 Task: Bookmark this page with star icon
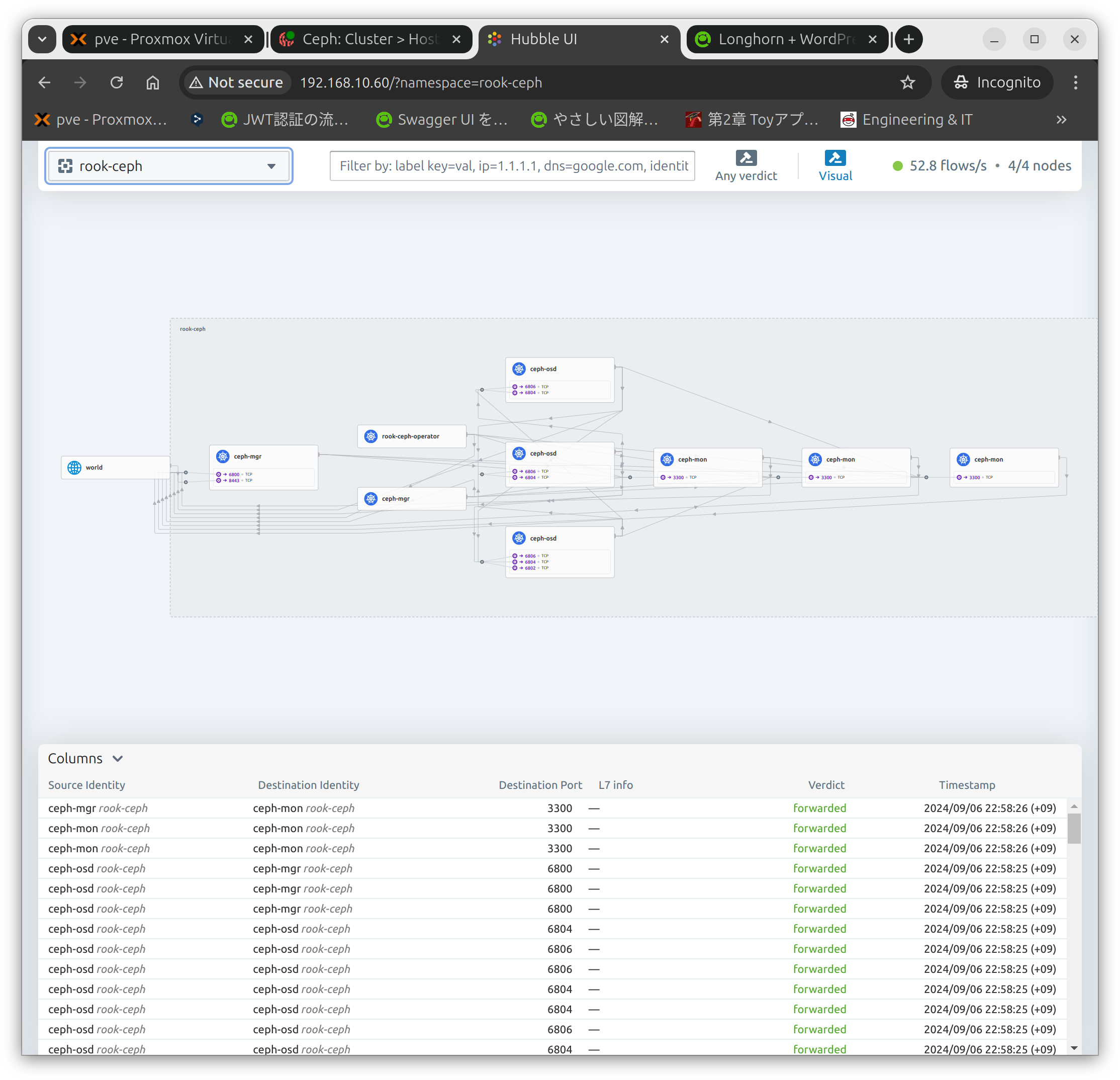coord(907,83)
